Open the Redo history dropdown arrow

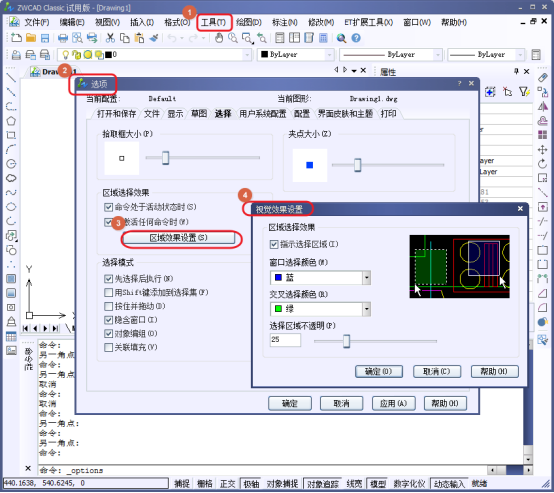(x=203, y=38)
